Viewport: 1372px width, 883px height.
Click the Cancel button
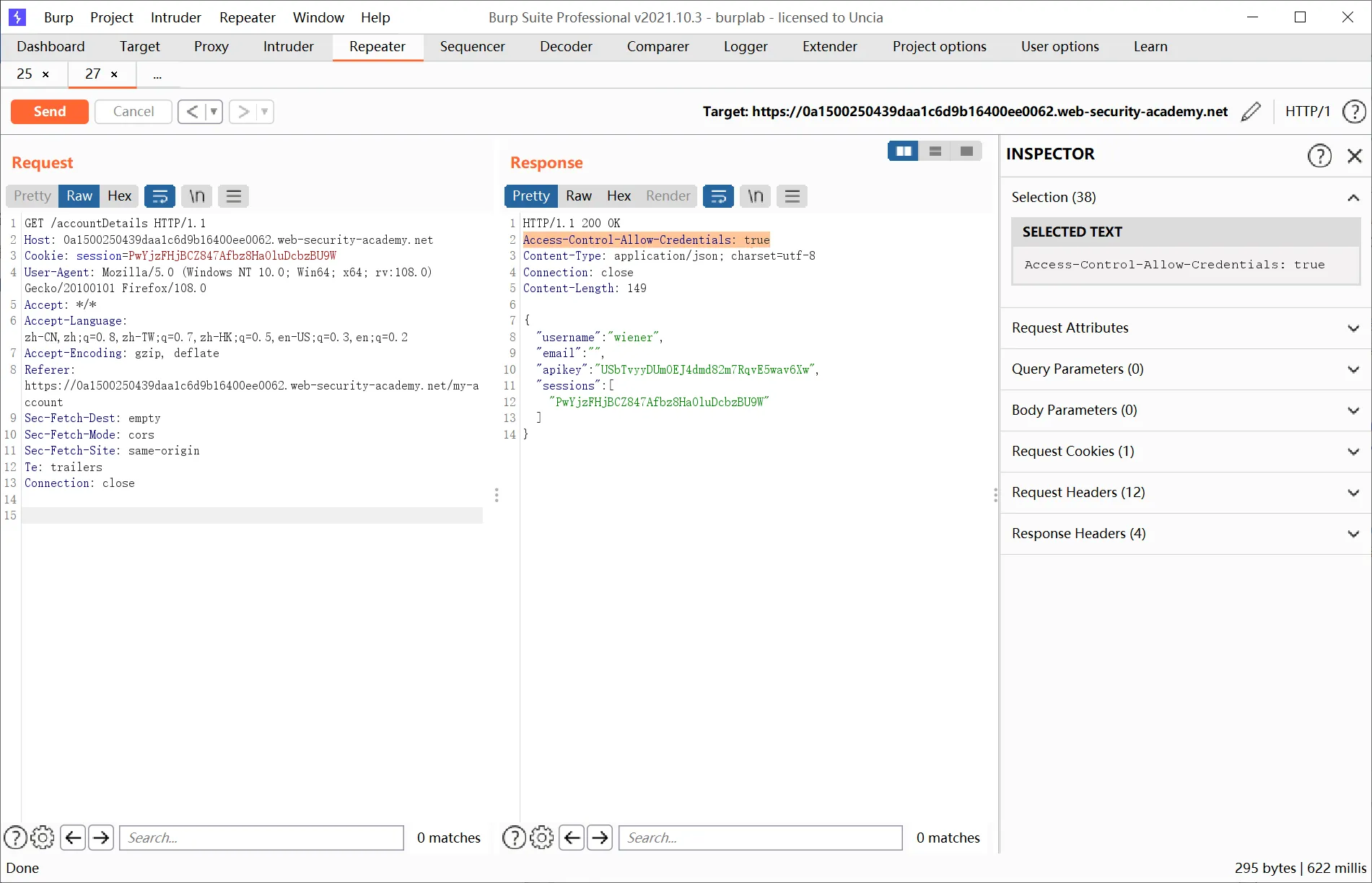(134, 111)
